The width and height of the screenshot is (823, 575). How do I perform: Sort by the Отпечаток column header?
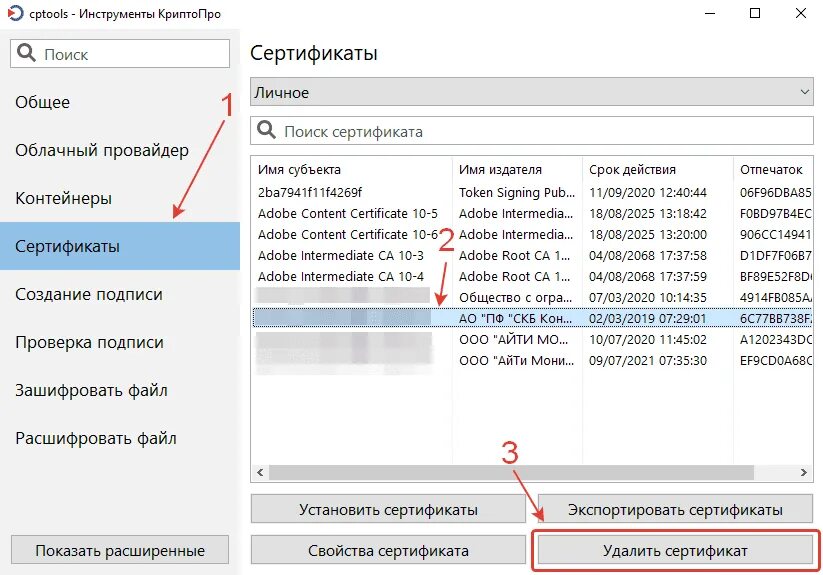pos(773,169)
